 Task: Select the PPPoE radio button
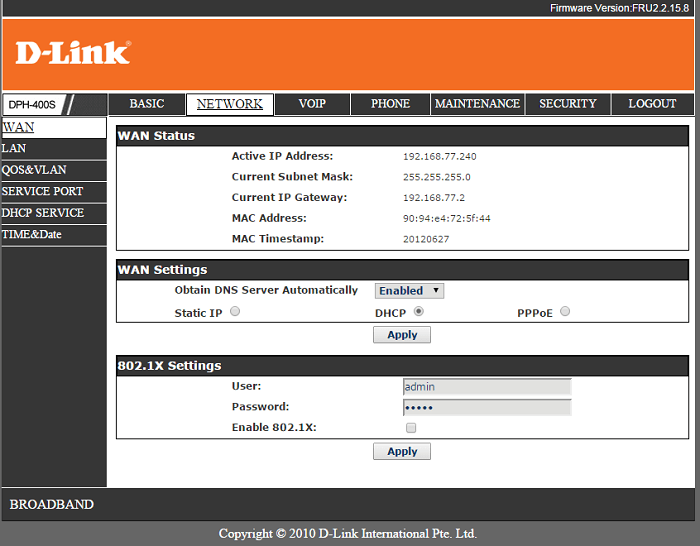click(x=565, y=311)
